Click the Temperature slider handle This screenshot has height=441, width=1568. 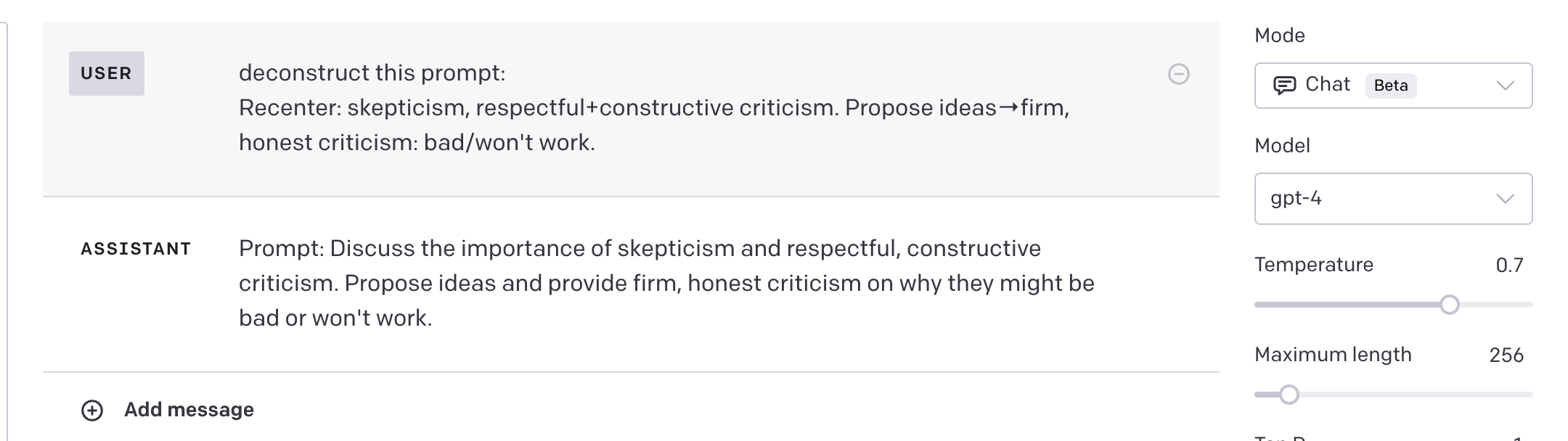pyautogui.click(x=1449, y=305)
